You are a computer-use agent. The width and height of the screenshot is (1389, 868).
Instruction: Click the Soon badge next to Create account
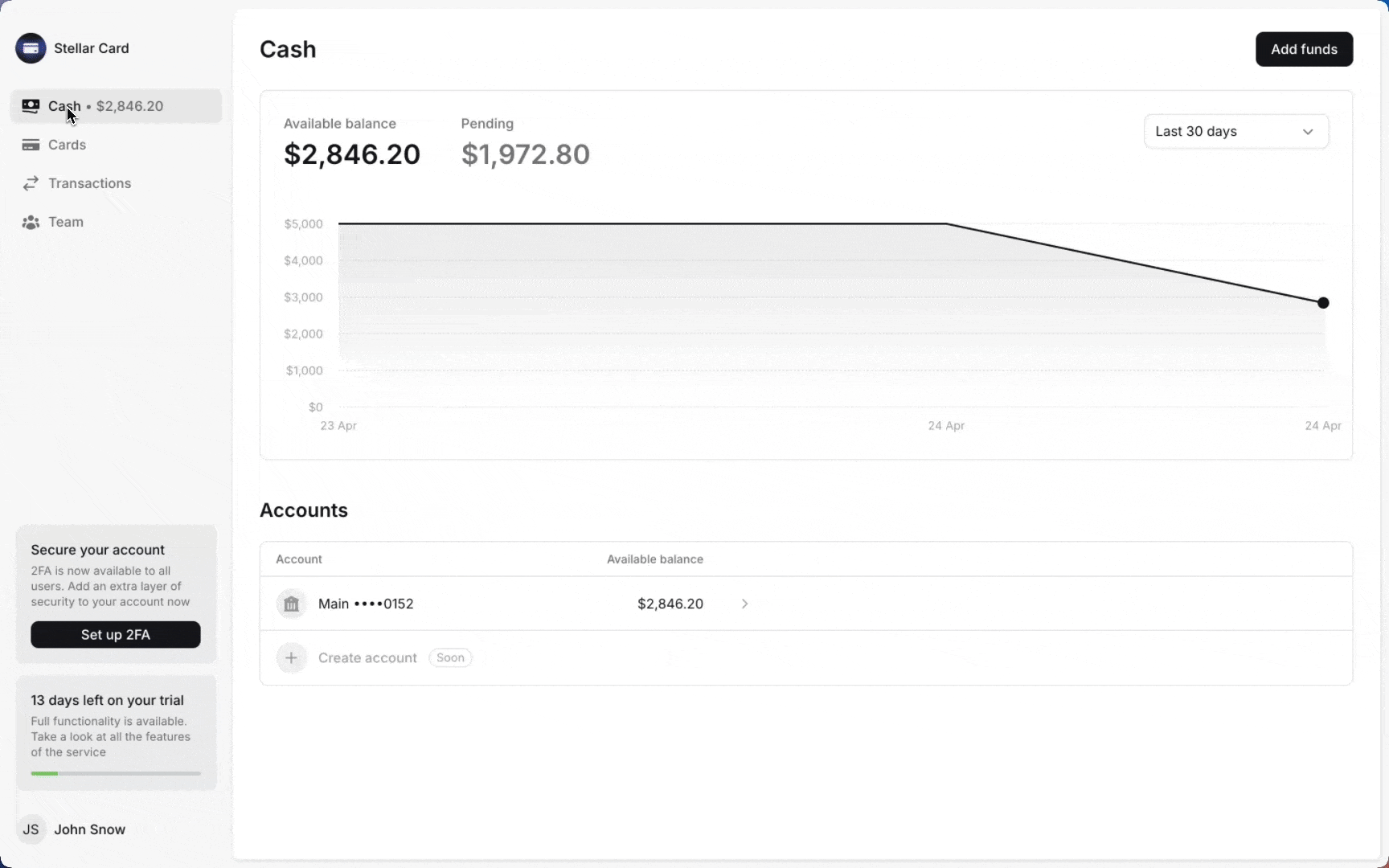450,657
